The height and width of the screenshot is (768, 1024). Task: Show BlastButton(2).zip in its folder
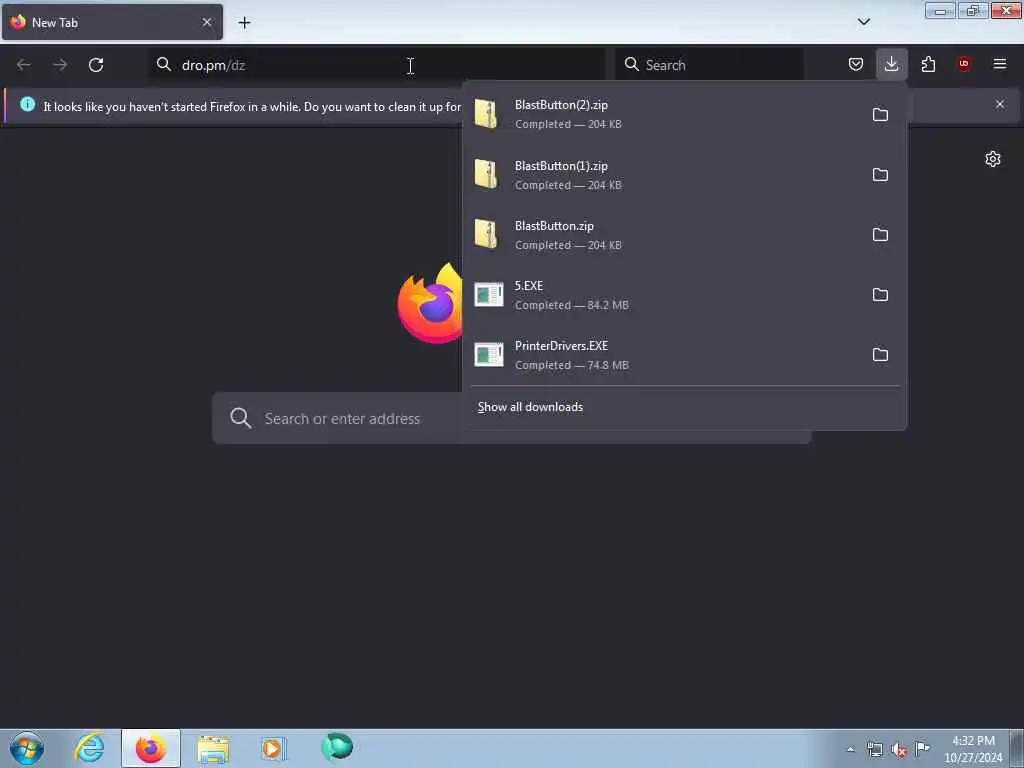pyautogui.click(x=880, y=114)
